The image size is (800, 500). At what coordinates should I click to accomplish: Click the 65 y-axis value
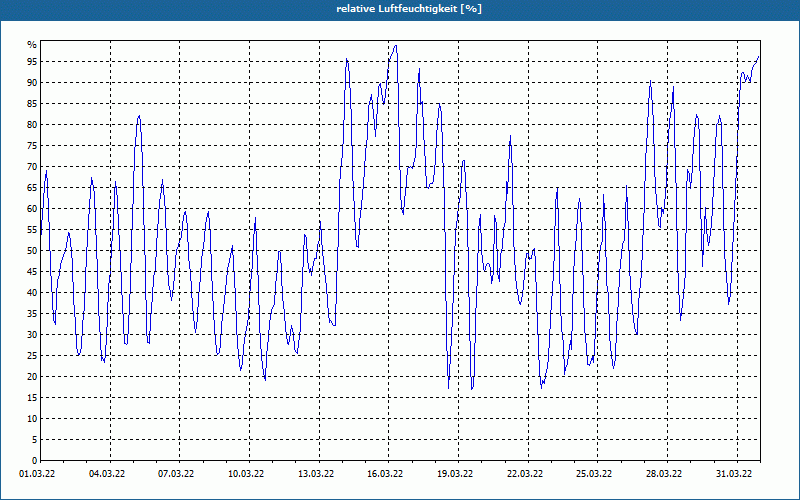(32, 188)
